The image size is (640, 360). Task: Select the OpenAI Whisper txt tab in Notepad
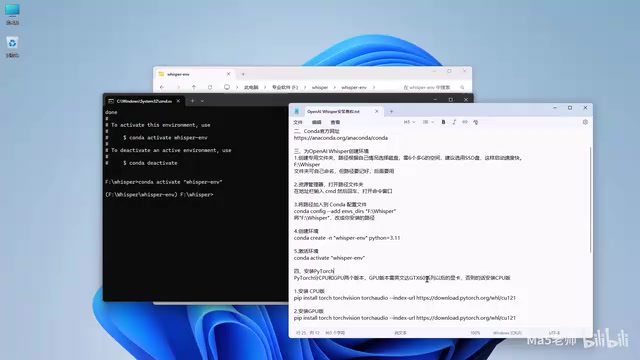[x=333, y=111]
